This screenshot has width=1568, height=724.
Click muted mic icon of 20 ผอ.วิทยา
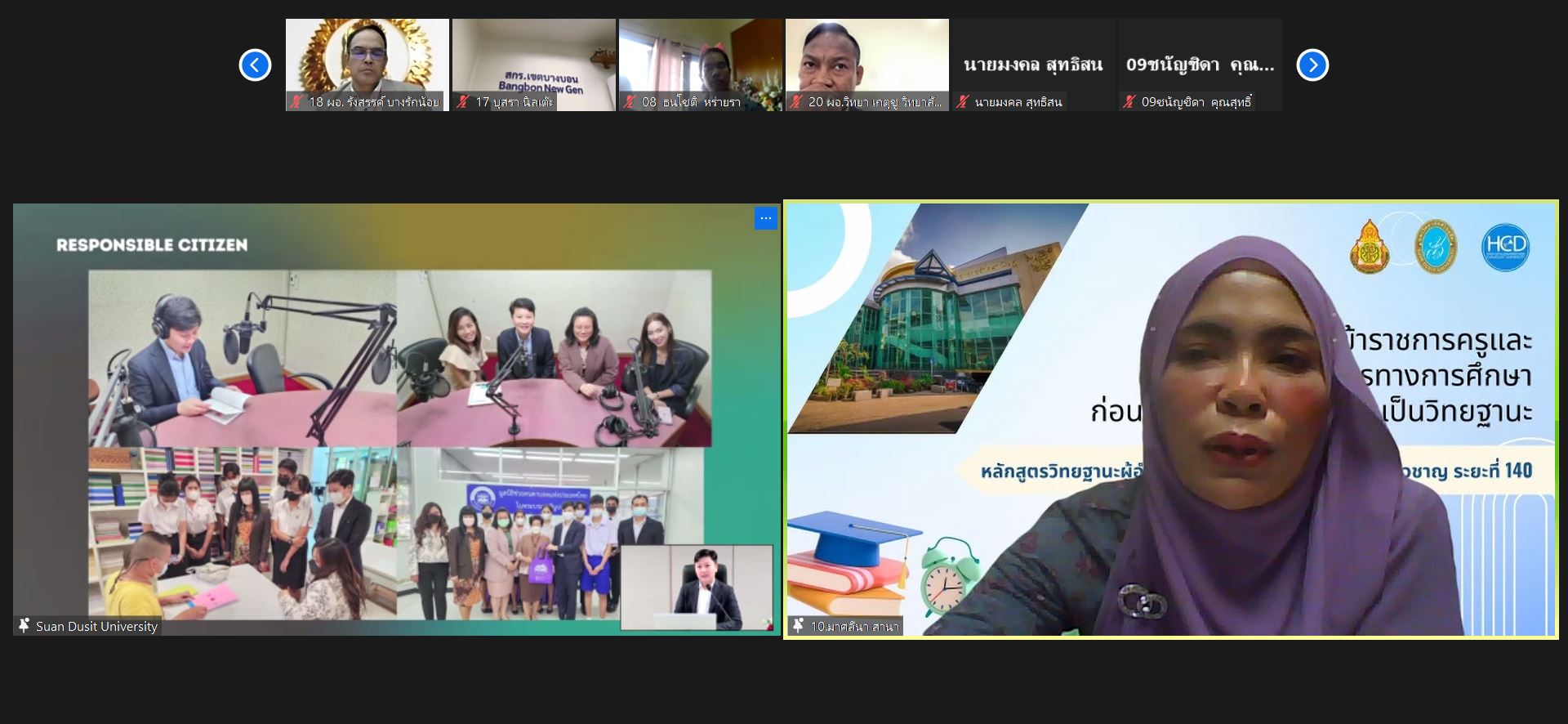[x=796, y=102]
